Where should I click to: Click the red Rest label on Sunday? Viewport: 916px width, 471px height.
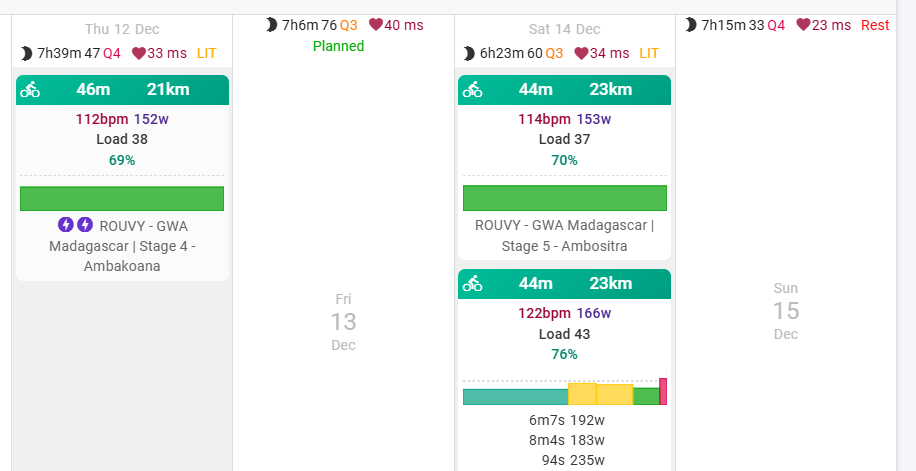tap(875, 25)
